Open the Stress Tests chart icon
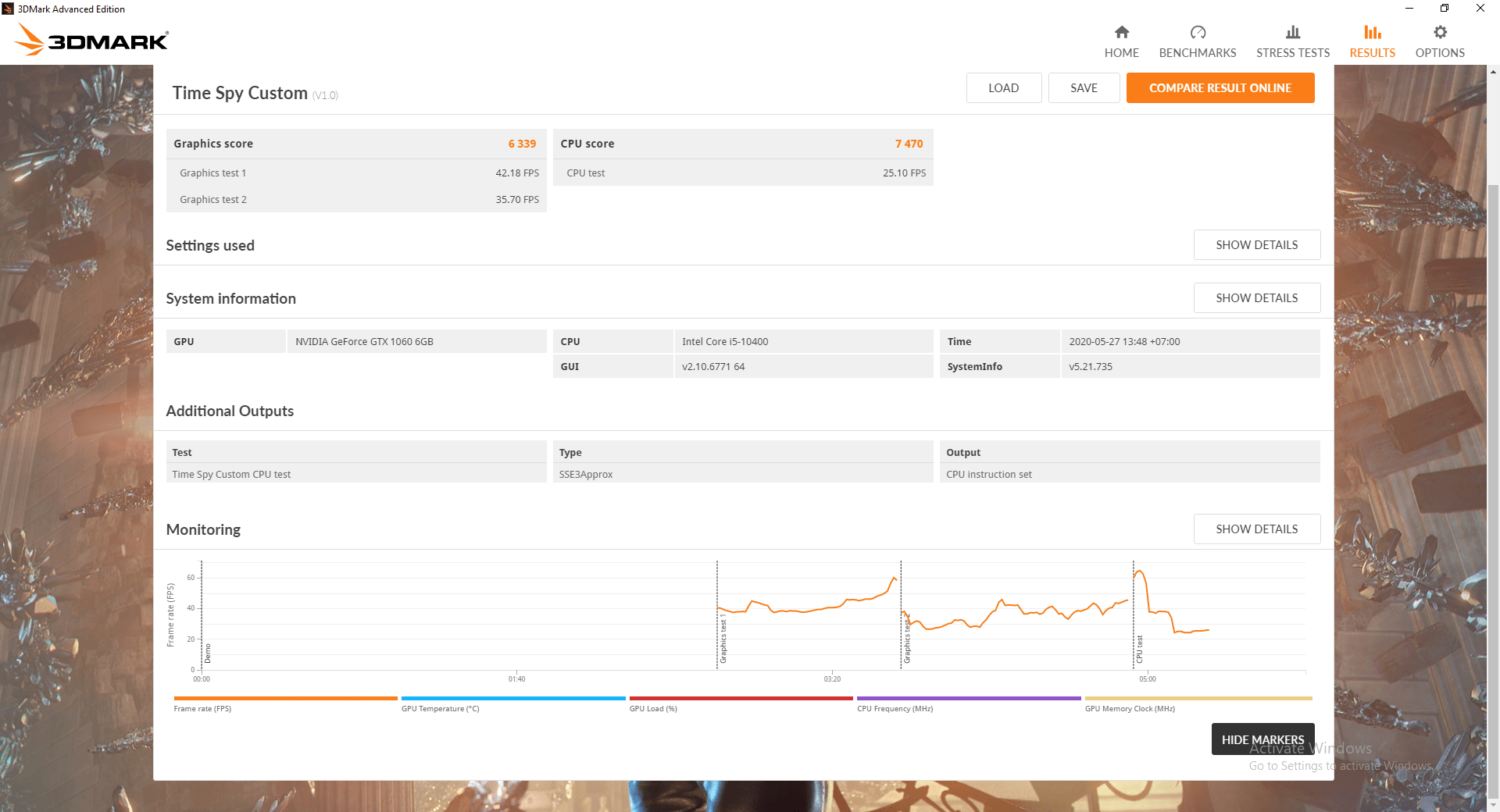The image size is (1500, 812). (1293, 32)
